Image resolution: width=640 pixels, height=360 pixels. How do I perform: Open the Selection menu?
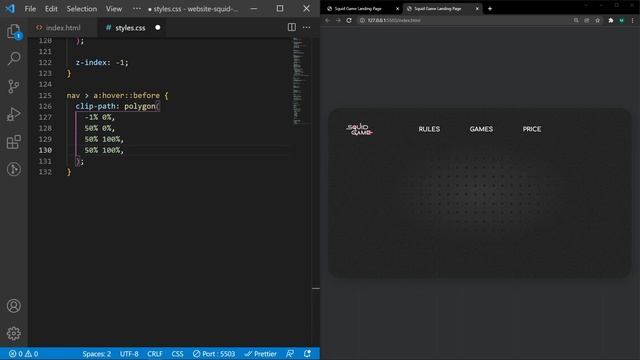tap(82, 9)
